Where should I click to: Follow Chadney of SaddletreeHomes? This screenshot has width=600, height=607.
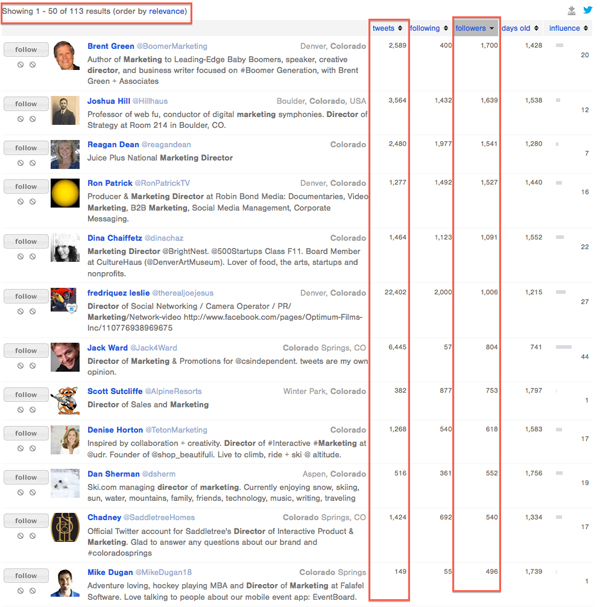click(26, 521)
